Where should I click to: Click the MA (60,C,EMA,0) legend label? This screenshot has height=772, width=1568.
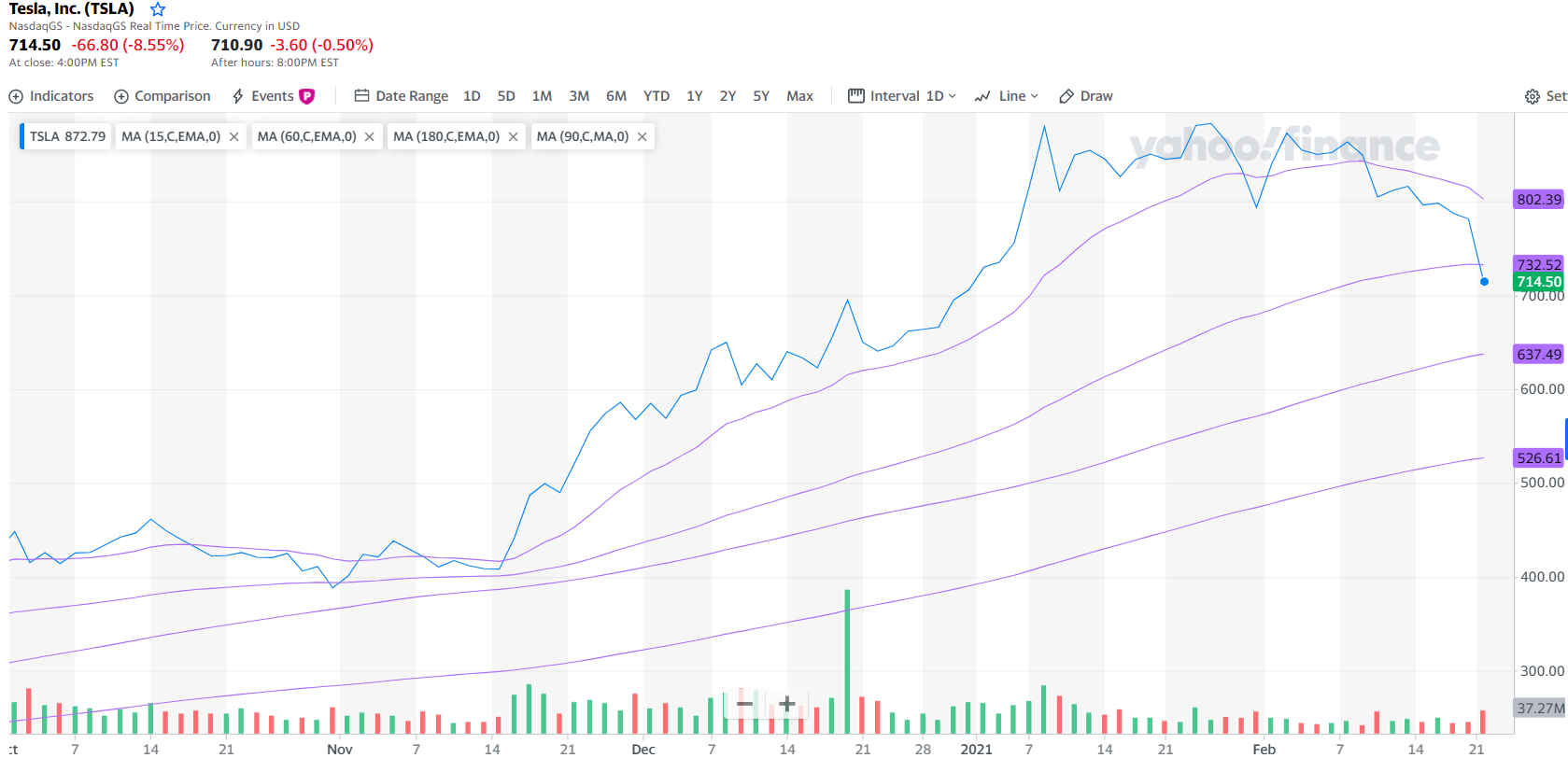coord(307,136)
